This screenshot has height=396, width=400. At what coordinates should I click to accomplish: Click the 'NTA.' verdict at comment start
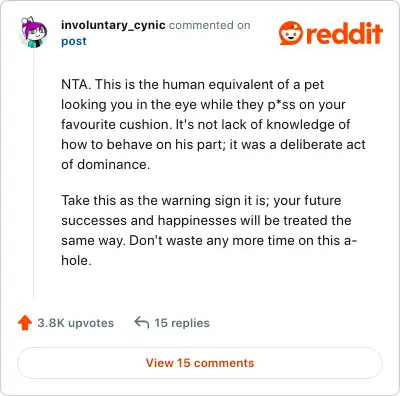[76, 84]
